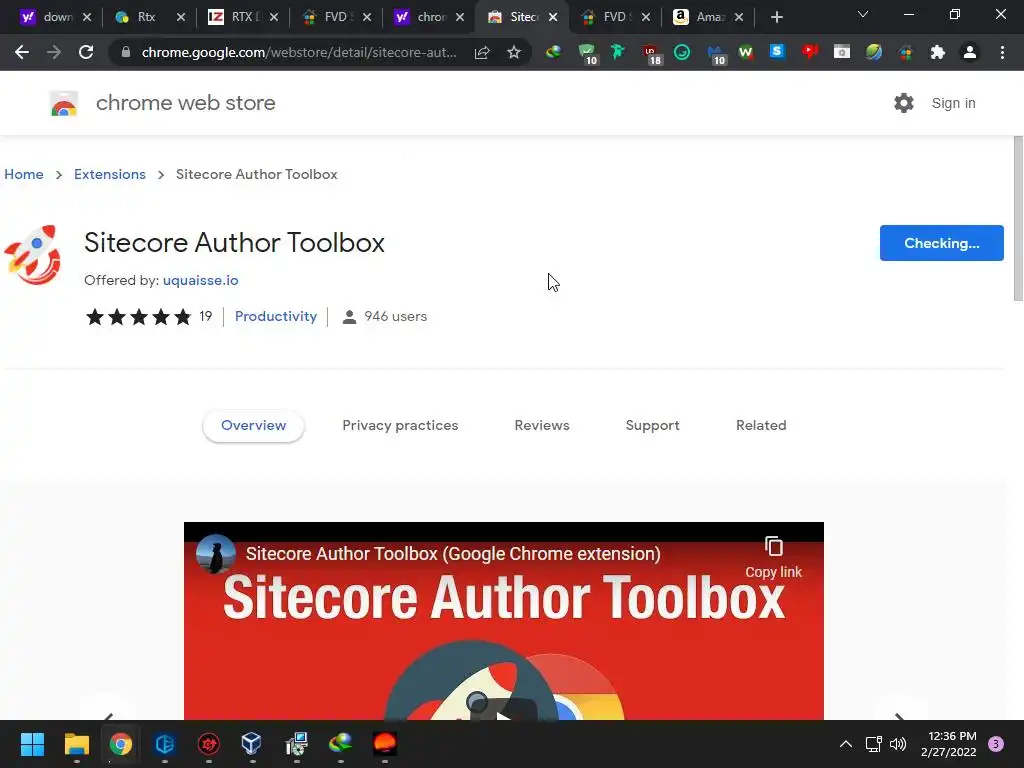Open the red gear app in taskbar

pyautogui.click(x=208, y=744)
